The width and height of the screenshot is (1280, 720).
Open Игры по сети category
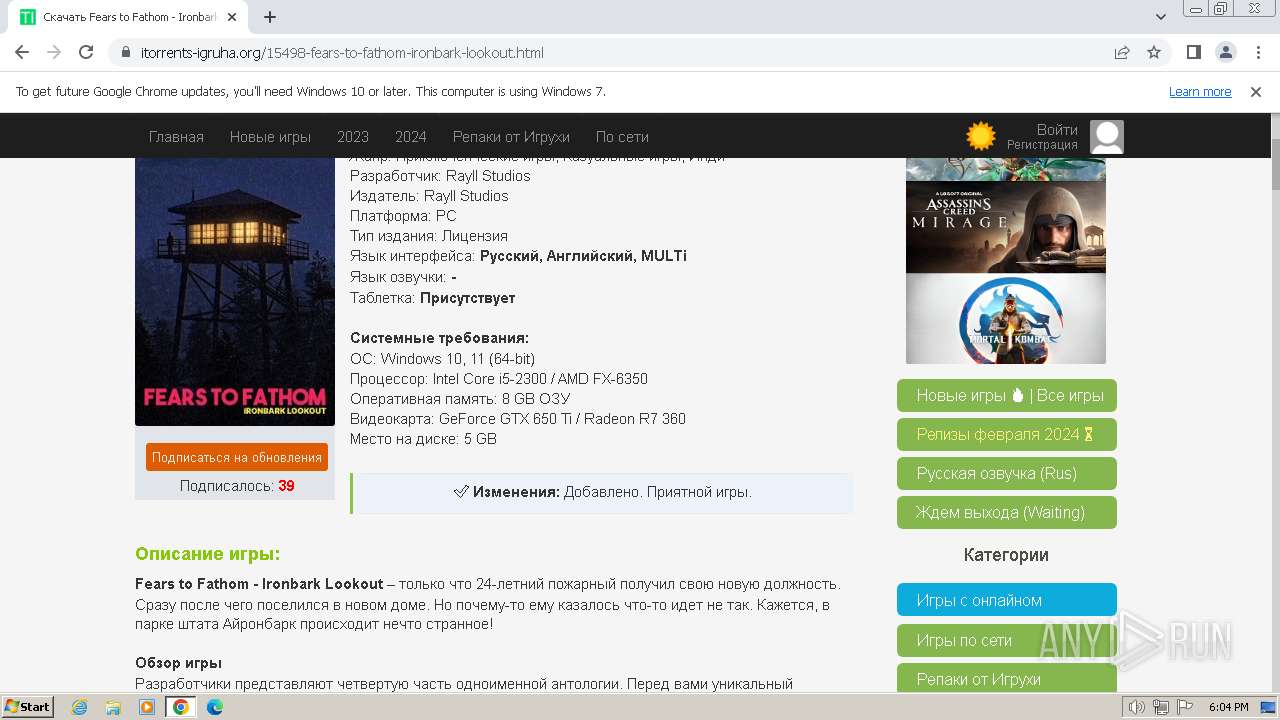1007,640
